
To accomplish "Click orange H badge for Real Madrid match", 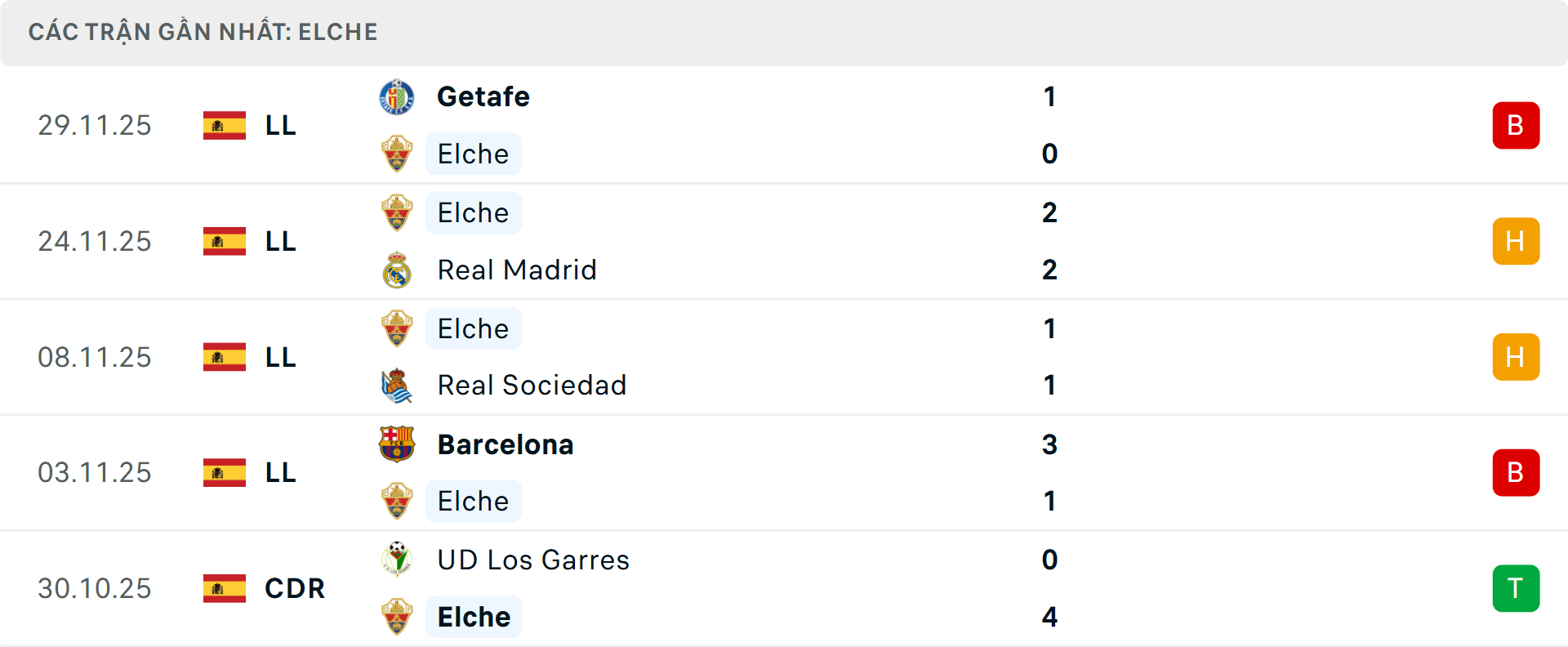I will (x=1516, y=242).
